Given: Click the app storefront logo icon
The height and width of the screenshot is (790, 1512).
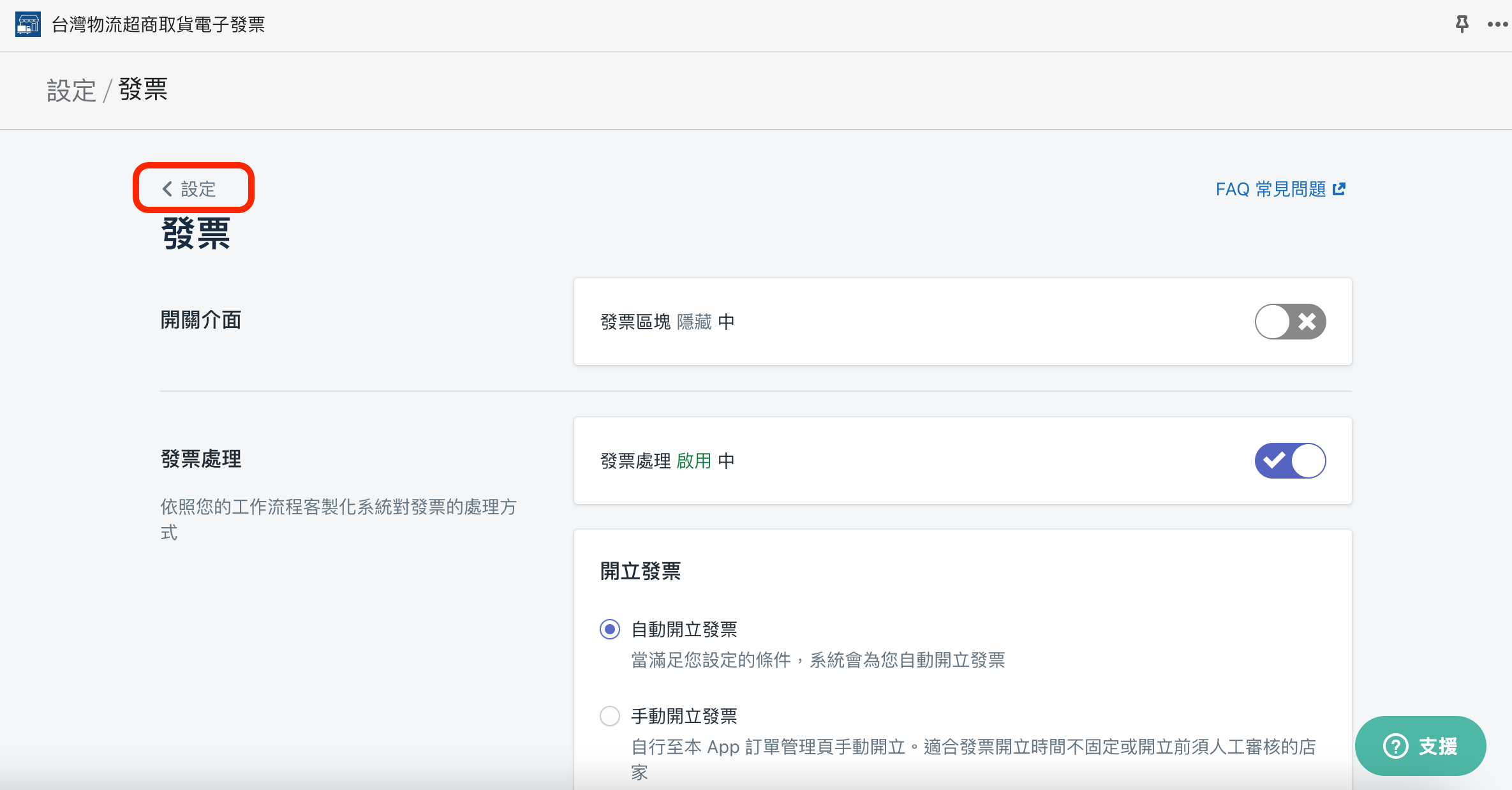Looking at the screenshot, I should [27, 24].
